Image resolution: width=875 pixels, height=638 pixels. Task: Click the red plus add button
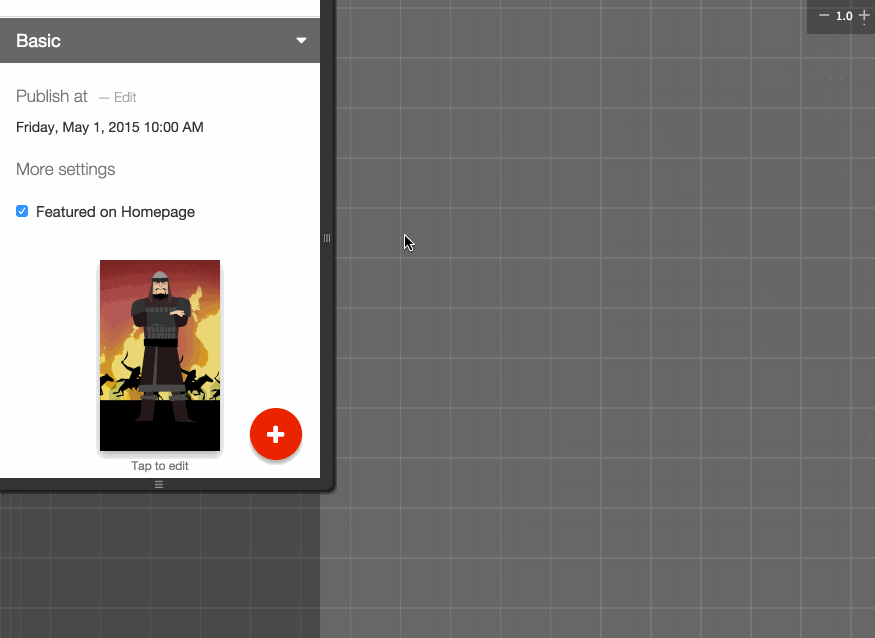coord(276,434)
